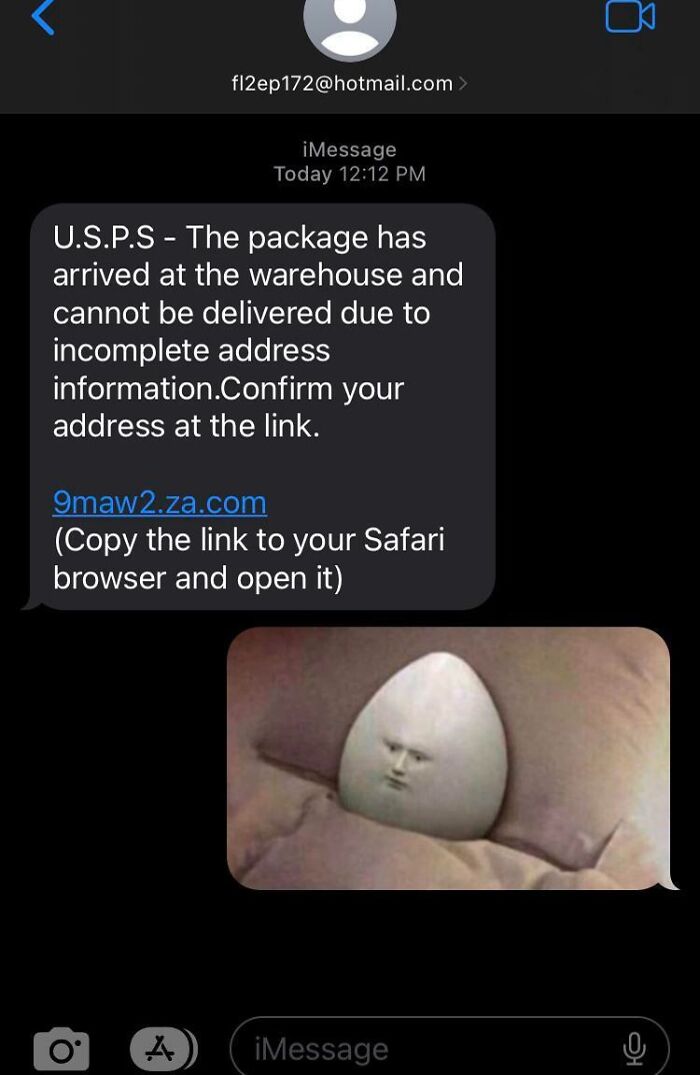Open sender fl2ep172@hotmail.com info
Screen dimensions: 700x1075
pos(342,84)
